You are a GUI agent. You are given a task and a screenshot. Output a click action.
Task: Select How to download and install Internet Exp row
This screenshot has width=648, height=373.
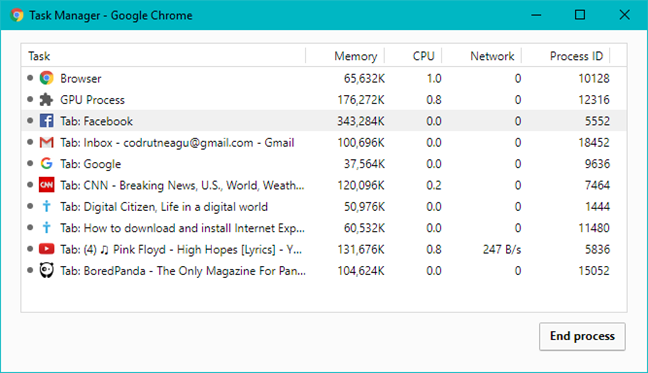click(x=324, y=228)
